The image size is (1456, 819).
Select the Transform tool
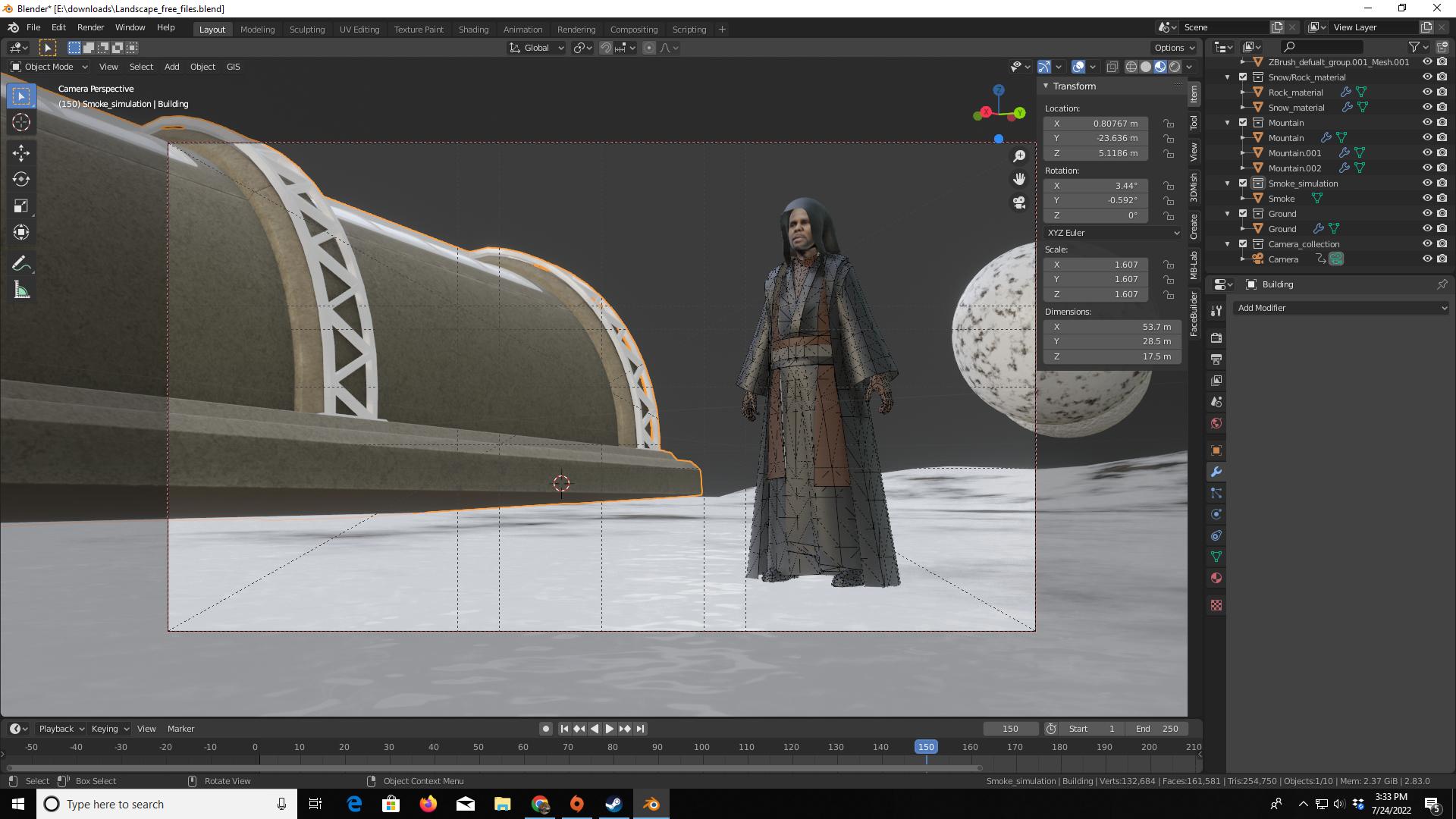(21, 232)
